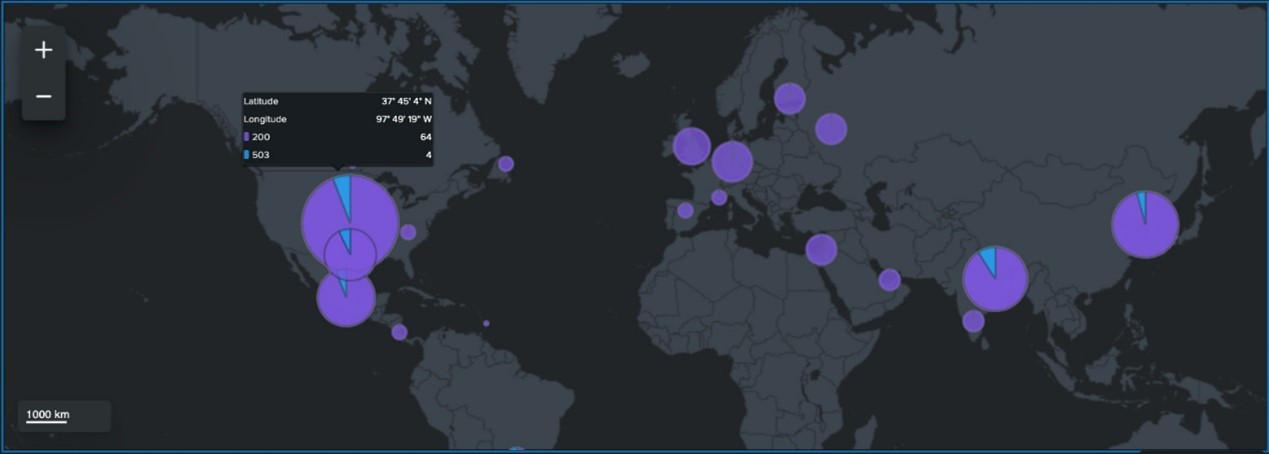This screenshot has width=1269, height=454.
Task: Zoom out of the map
Action: click(43, 96)
